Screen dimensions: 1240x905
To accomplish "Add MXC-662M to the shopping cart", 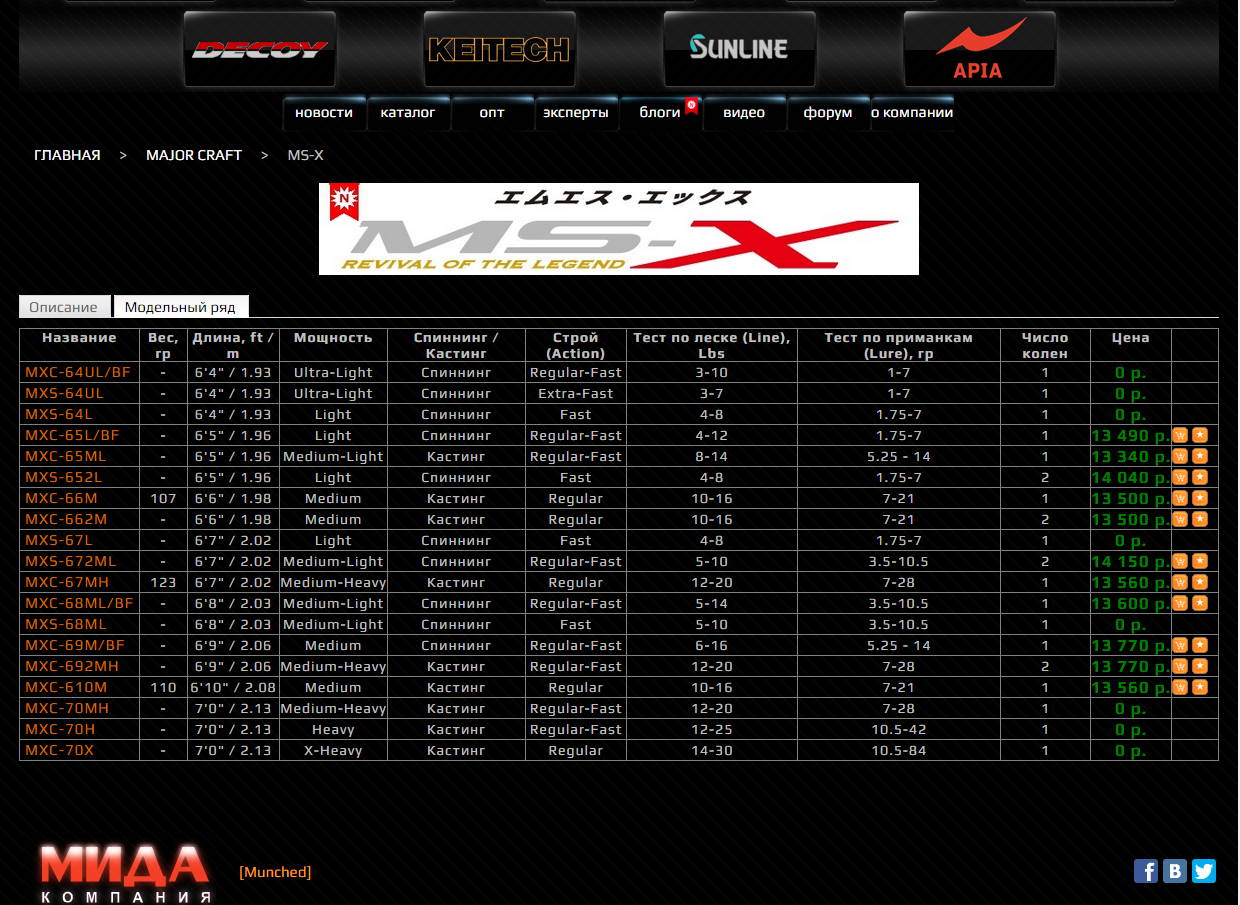I will tap(1180, 519).
